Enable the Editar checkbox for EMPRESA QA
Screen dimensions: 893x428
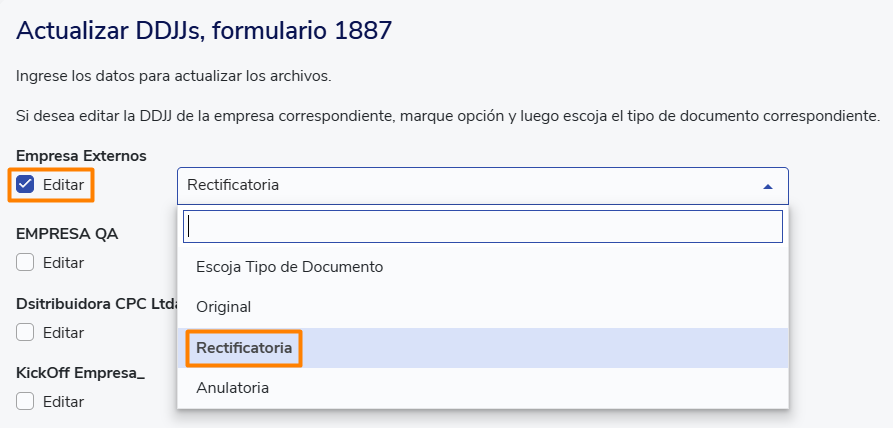[x=26, y=263]
